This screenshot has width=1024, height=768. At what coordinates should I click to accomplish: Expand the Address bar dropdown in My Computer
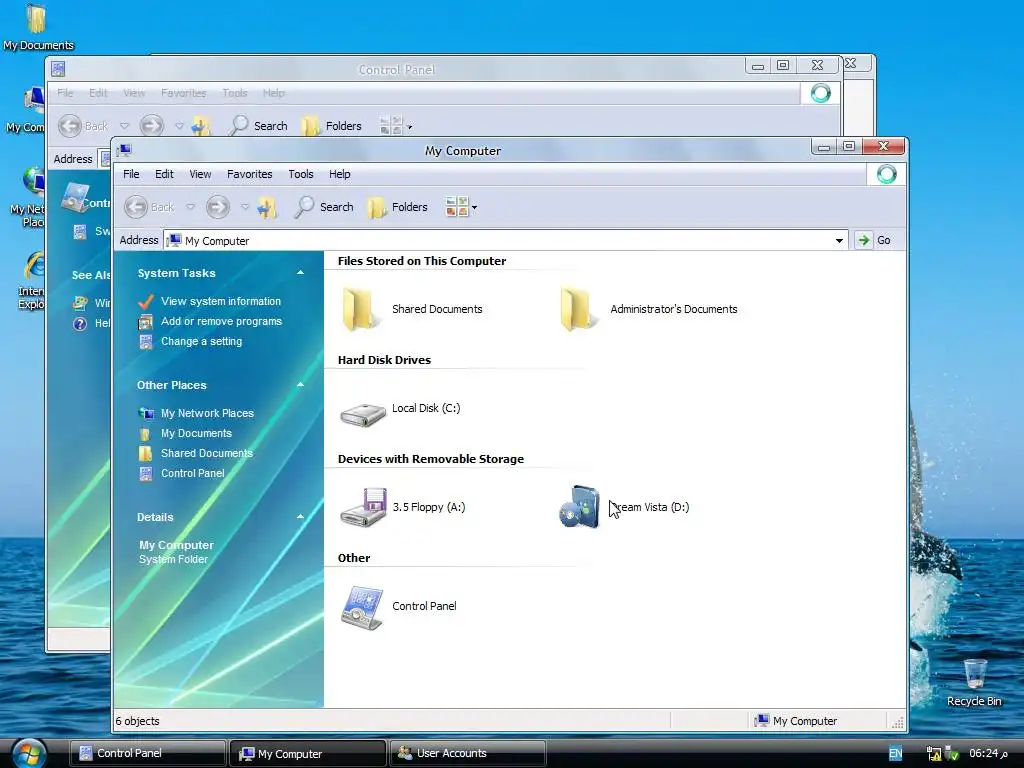tap(839, 240)
